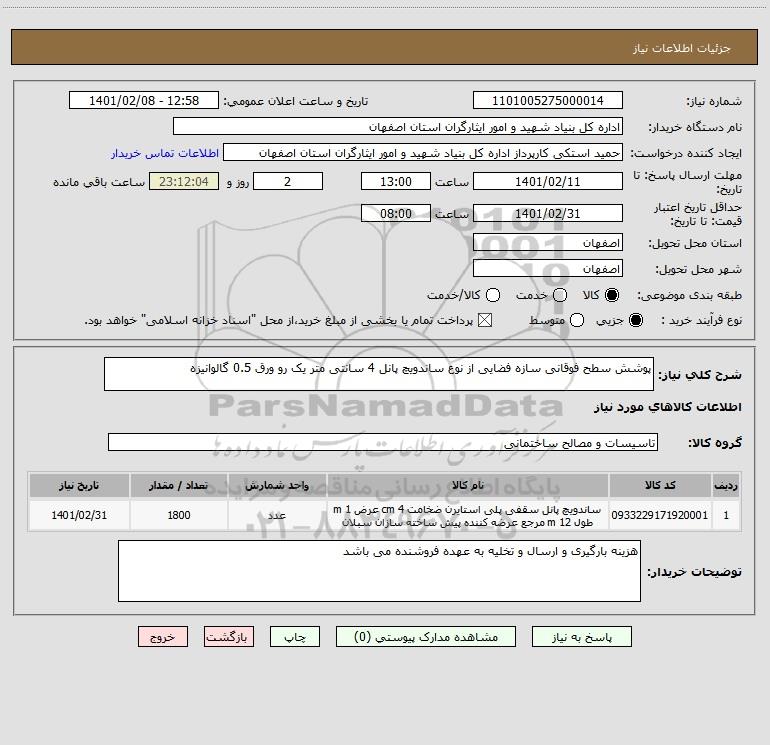Click the توضیحات خریدار label

pos(694,572)
